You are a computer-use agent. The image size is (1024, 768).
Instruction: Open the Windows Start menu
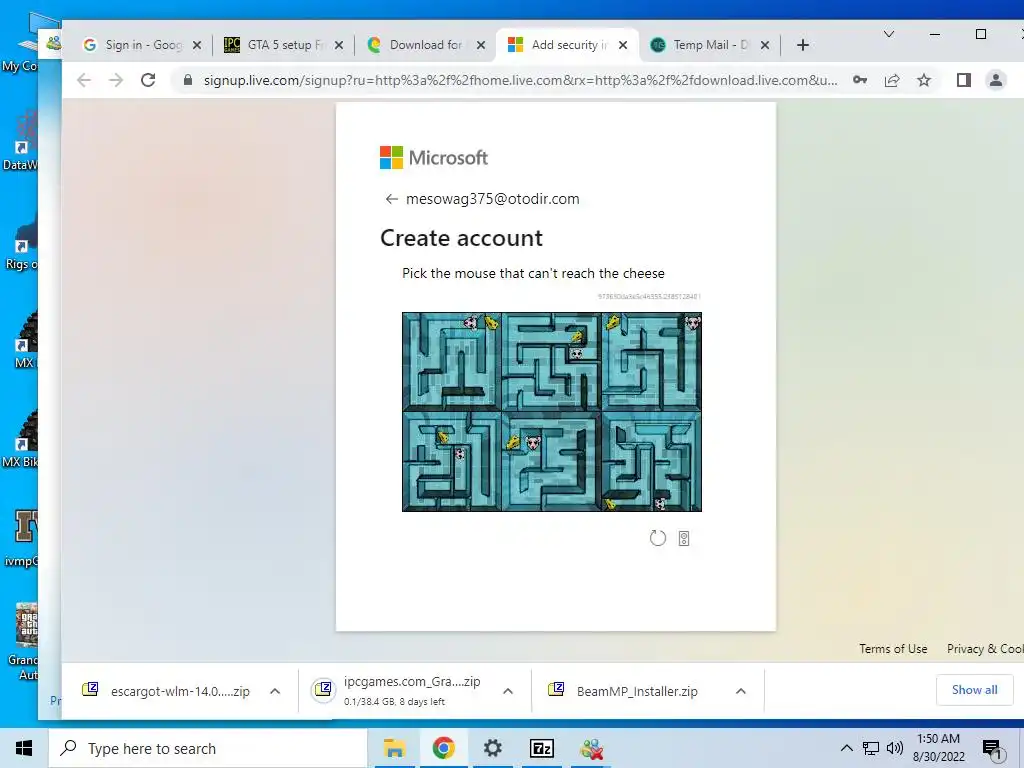24,748
